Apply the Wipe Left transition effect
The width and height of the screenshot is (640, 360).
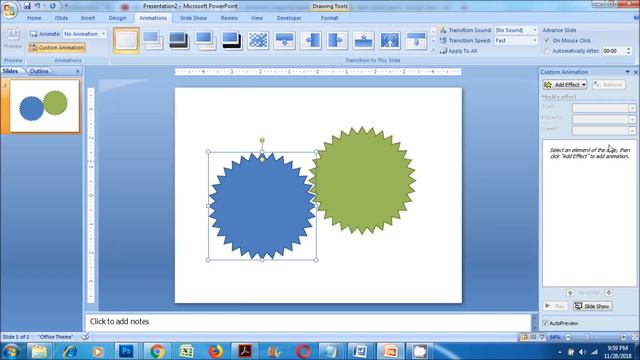pos(311,40)
